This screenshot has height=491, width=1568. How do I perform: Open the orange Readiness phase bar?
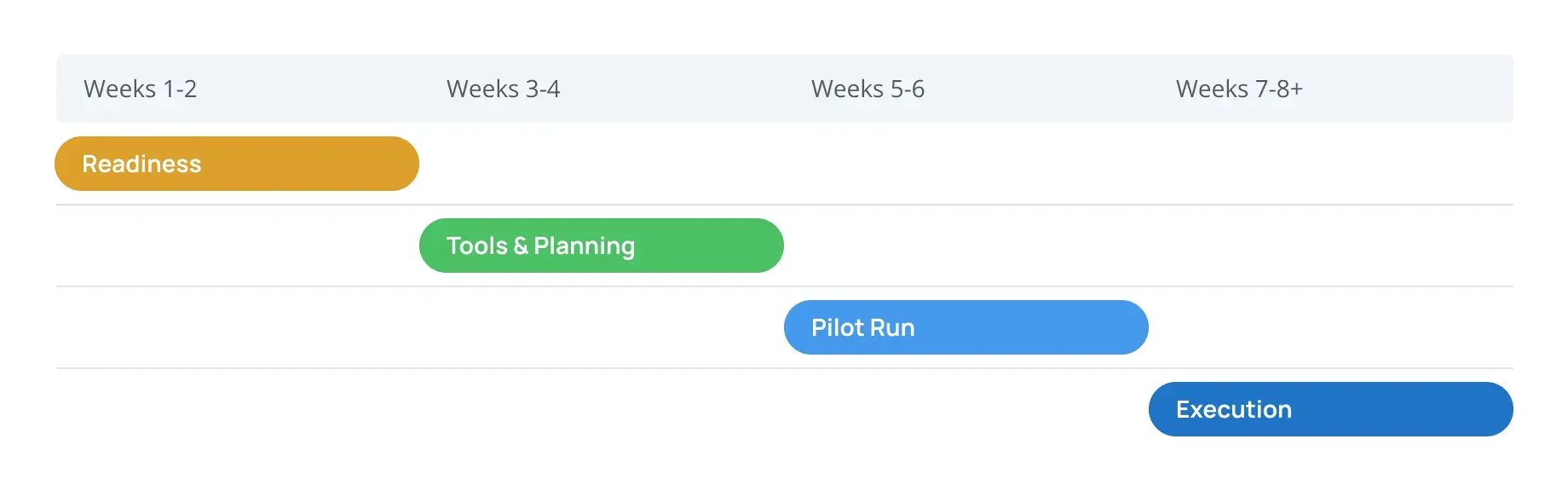[x=237, y=164]
